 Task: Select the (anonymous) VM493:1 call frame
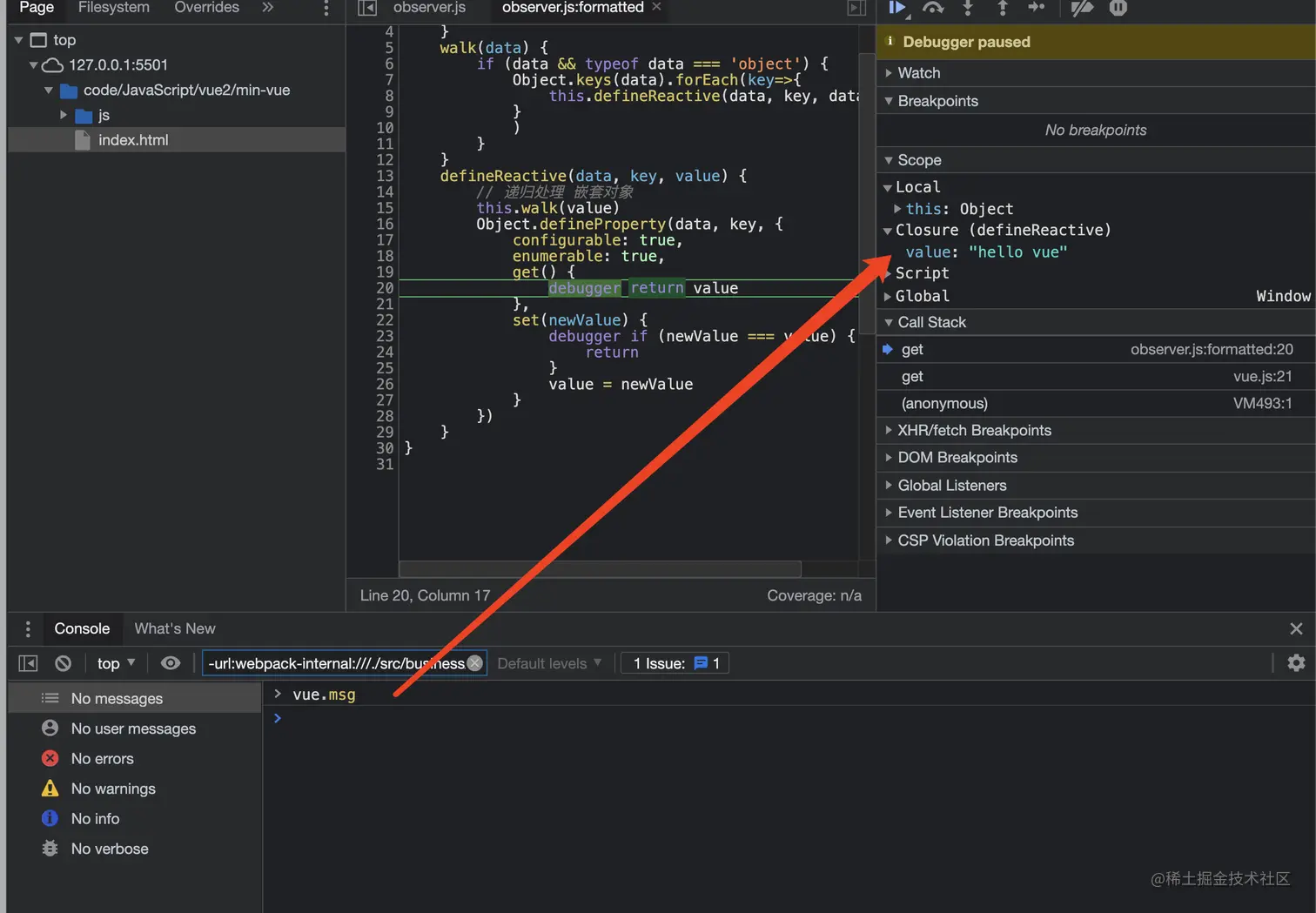1096,404
